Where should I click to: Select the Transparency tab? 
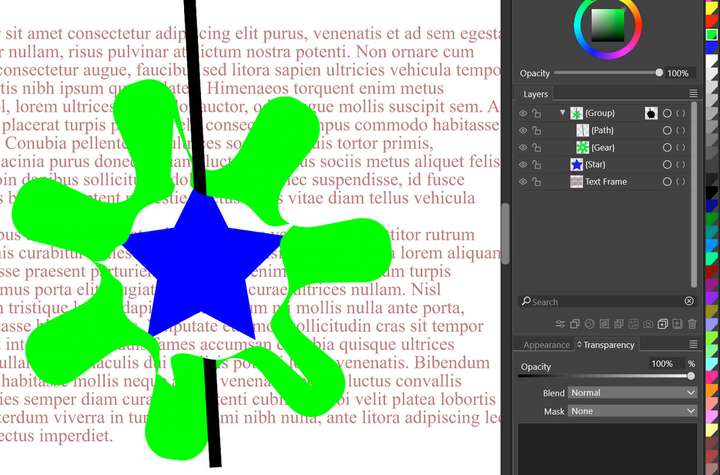608,345
